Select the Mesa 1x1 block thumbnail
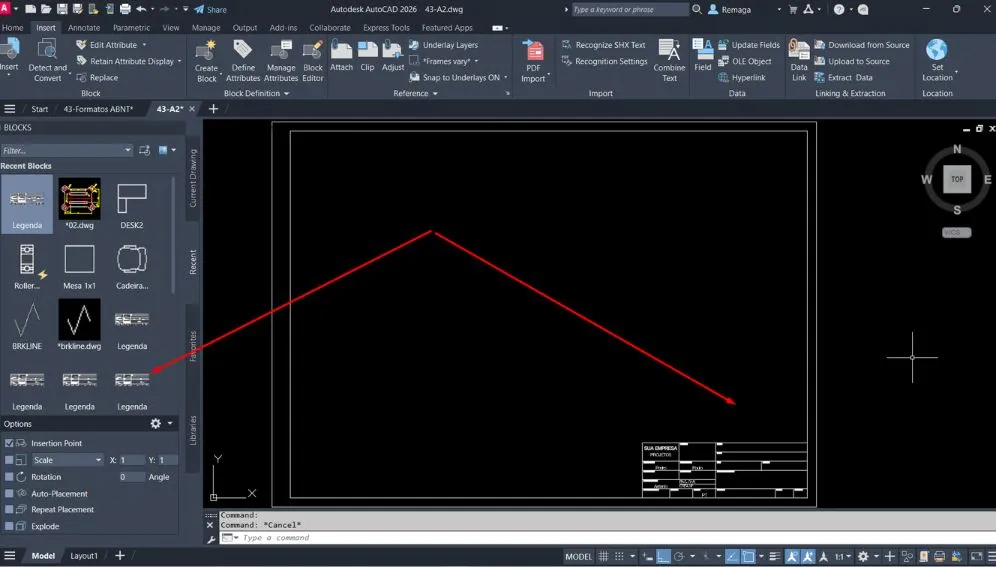996x567 pixels. (80, 266)
